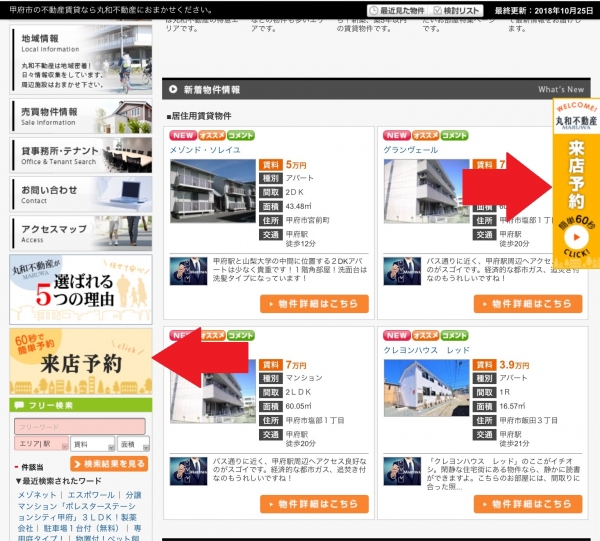The width and height of the screenshot is (600, 541).
Task: Open the エリア|駅 dropdown
Action: tap(41, 444)
